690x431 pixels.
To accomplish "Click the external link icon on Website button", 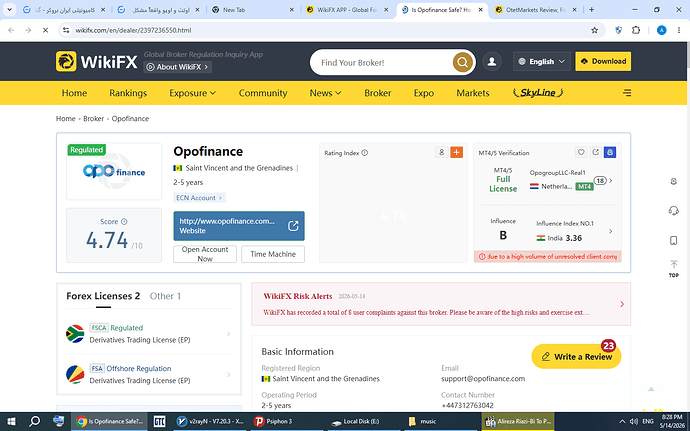I will point(293,226).
